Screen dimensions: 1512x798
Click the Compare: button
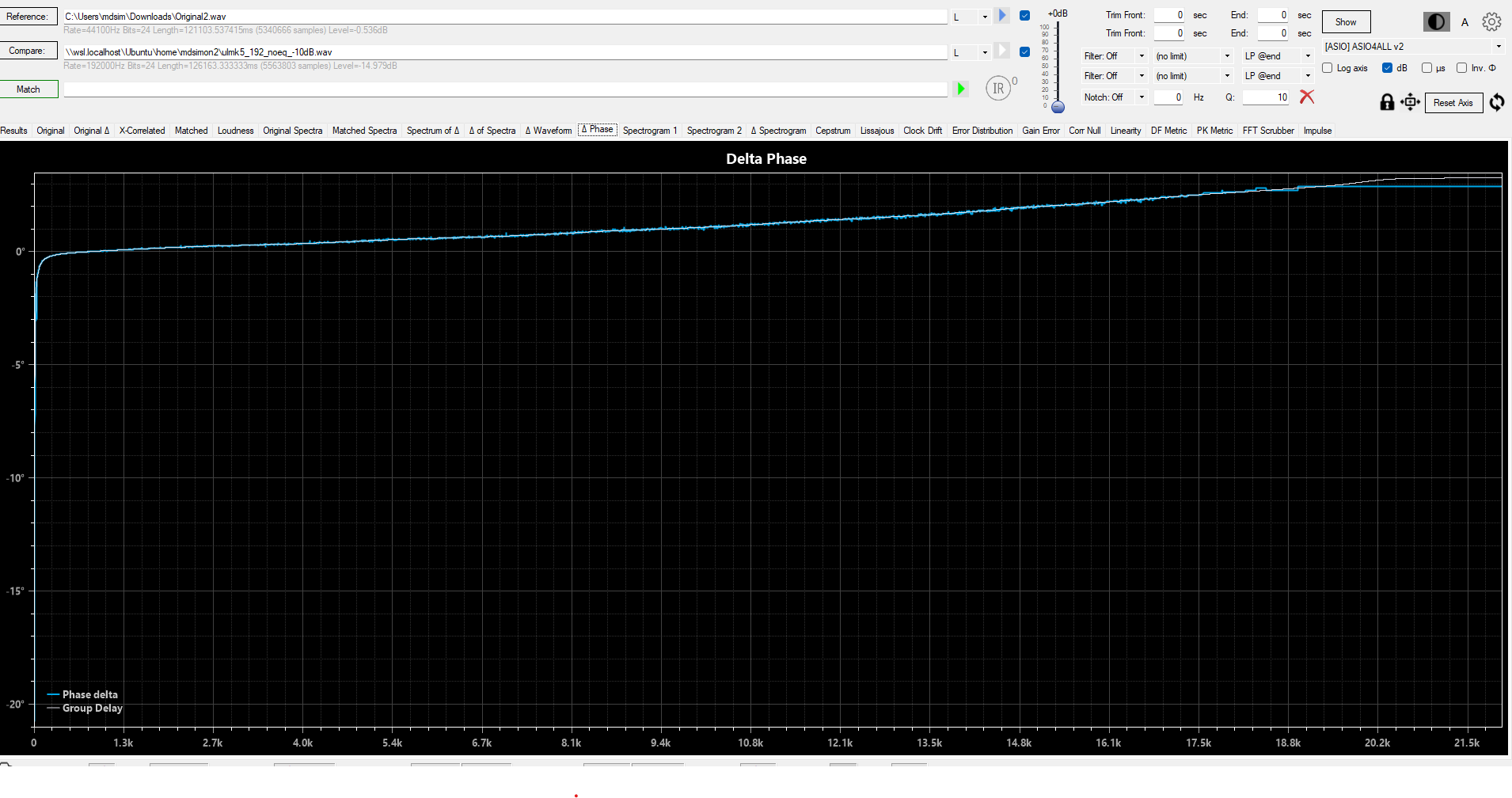coord(28,51)
